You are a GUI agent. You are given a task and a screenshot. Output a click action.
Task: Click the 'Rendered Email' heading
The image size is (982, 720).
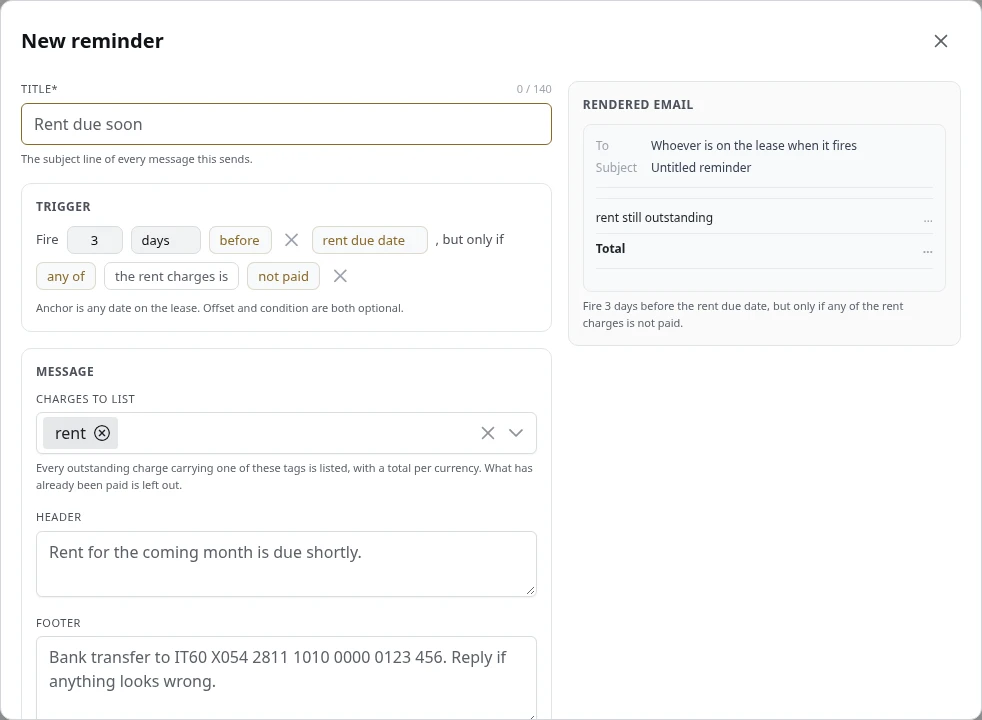click(x=638, y=105)
